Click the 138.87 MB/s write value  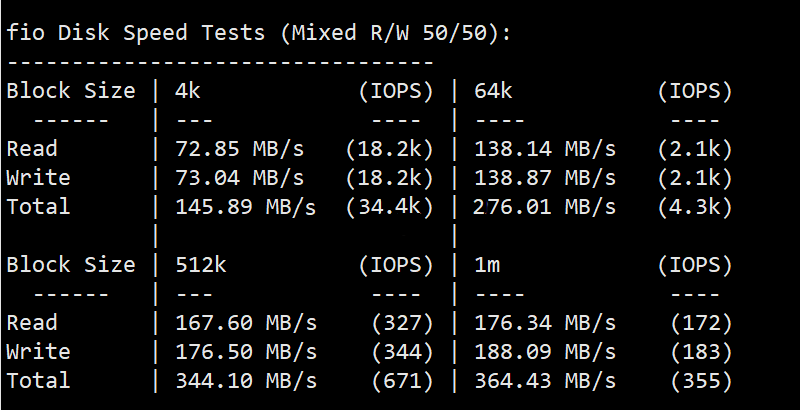coord(545,178)
